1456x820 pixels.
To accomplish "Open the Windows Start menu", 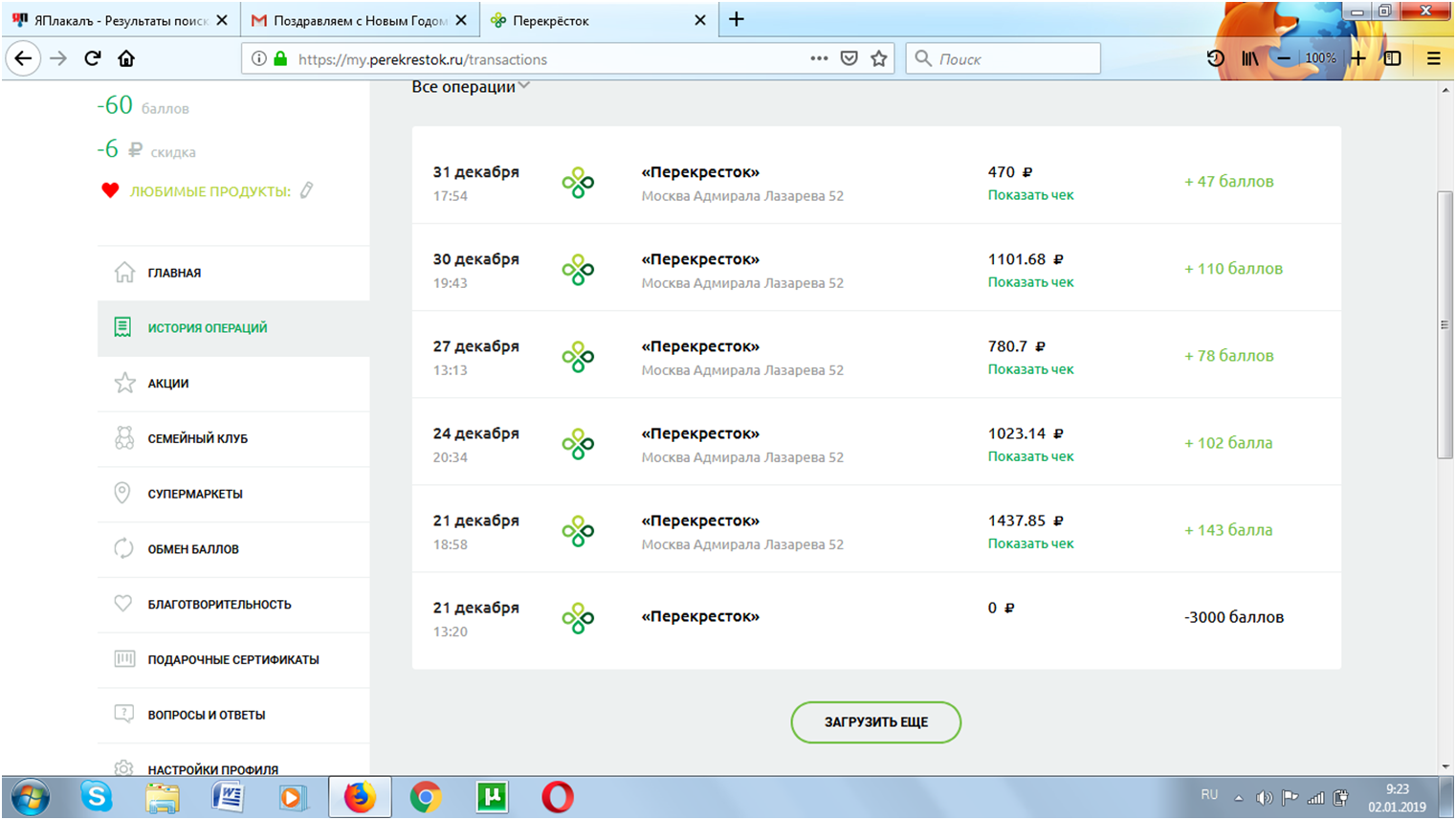I will point(29,797).
